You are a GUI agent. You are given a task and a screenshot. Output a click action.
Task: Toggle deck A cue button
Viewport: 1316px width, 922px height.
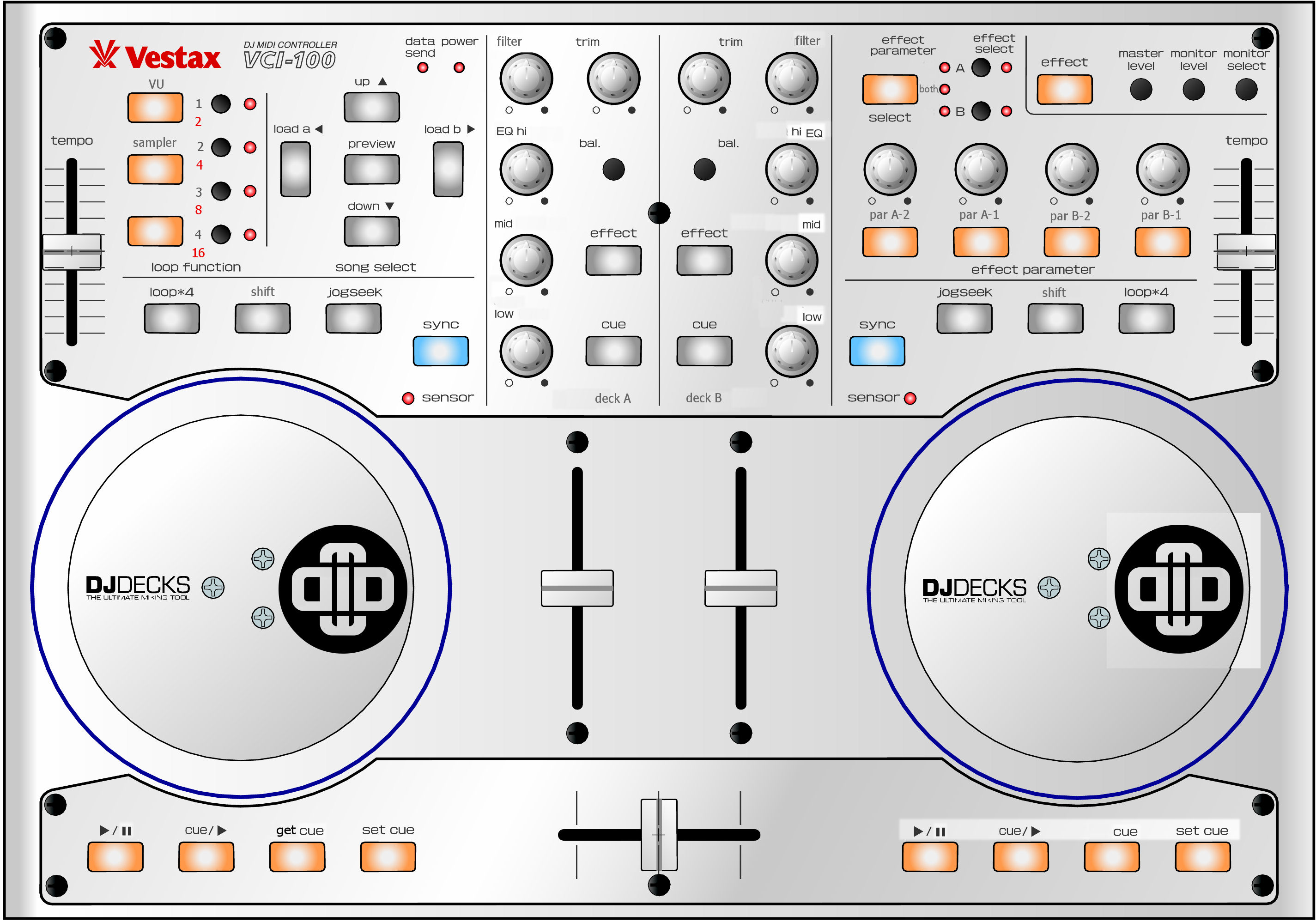[613, 351]
